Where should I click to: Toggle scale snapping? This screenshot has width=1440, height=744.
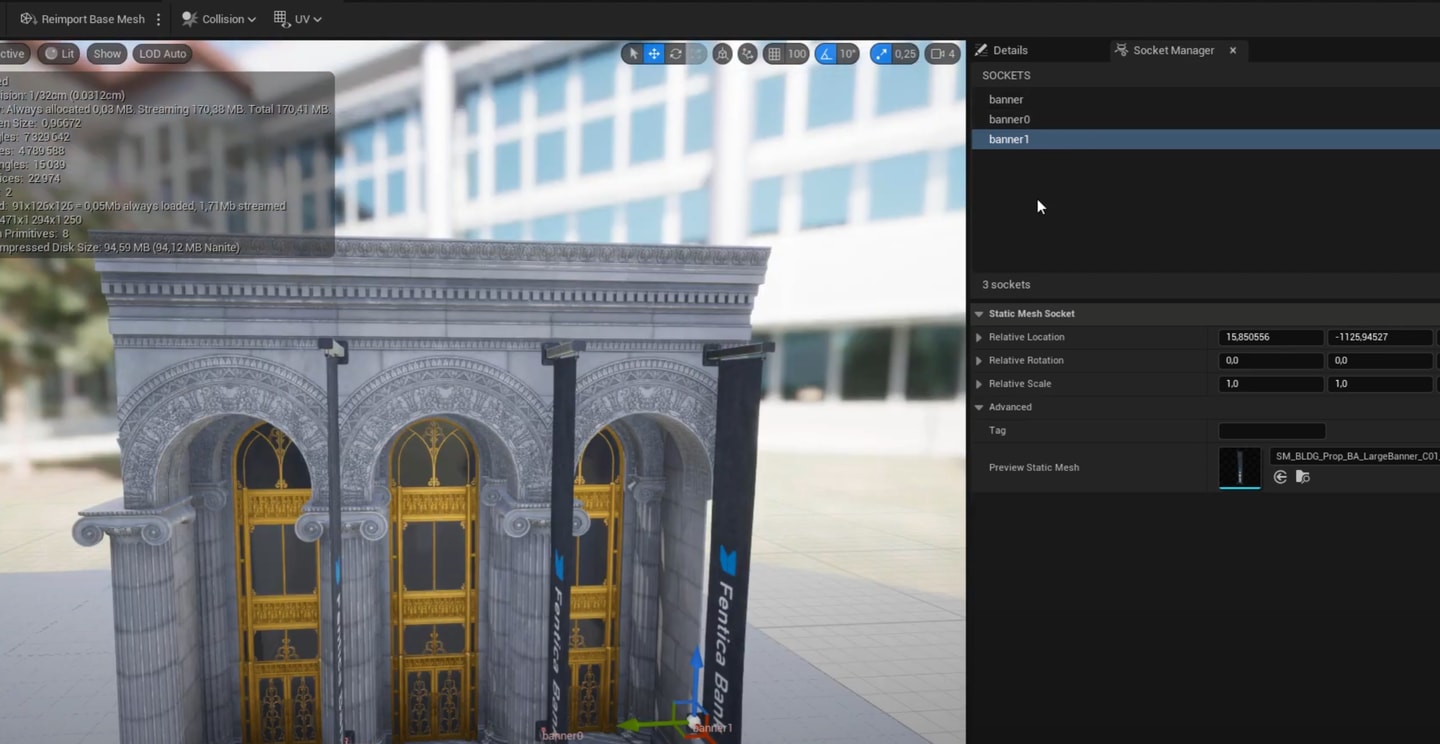(881, 54)
